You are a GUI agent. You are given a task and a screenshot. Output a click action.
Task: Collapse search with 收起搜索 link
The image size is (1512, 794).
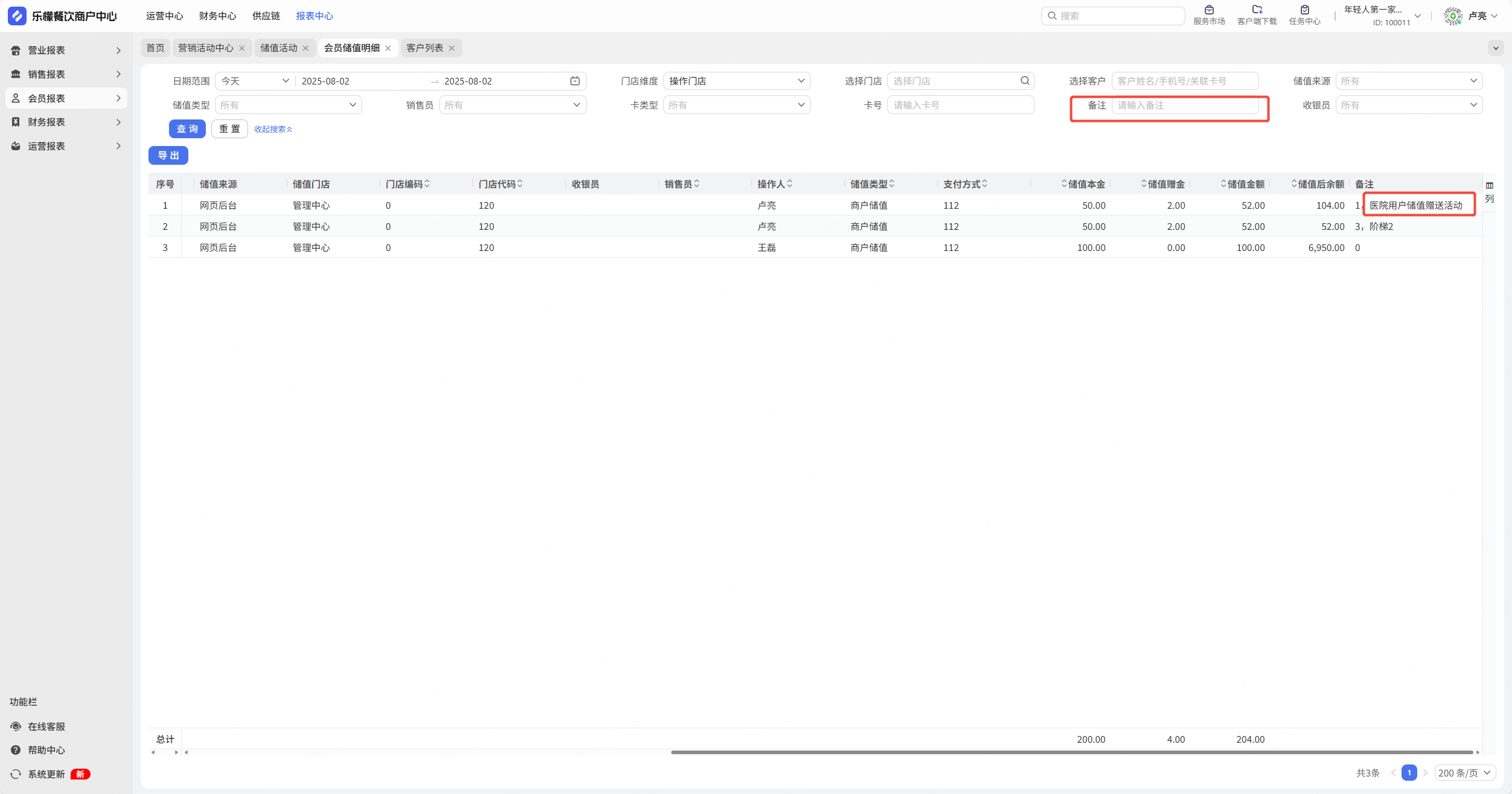coord(273,129)
